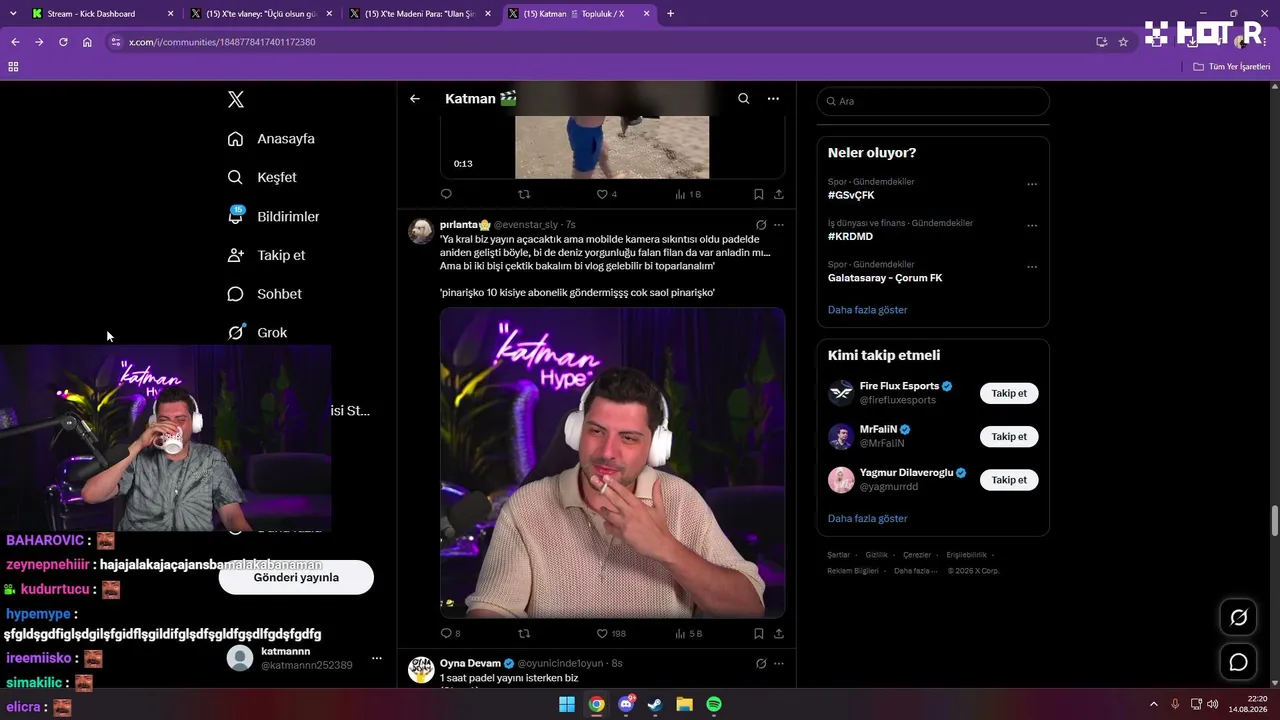Open Keşfet explore page
Image resolution: width=1280 pixels, height=720 pixels.
pos(262,177)
